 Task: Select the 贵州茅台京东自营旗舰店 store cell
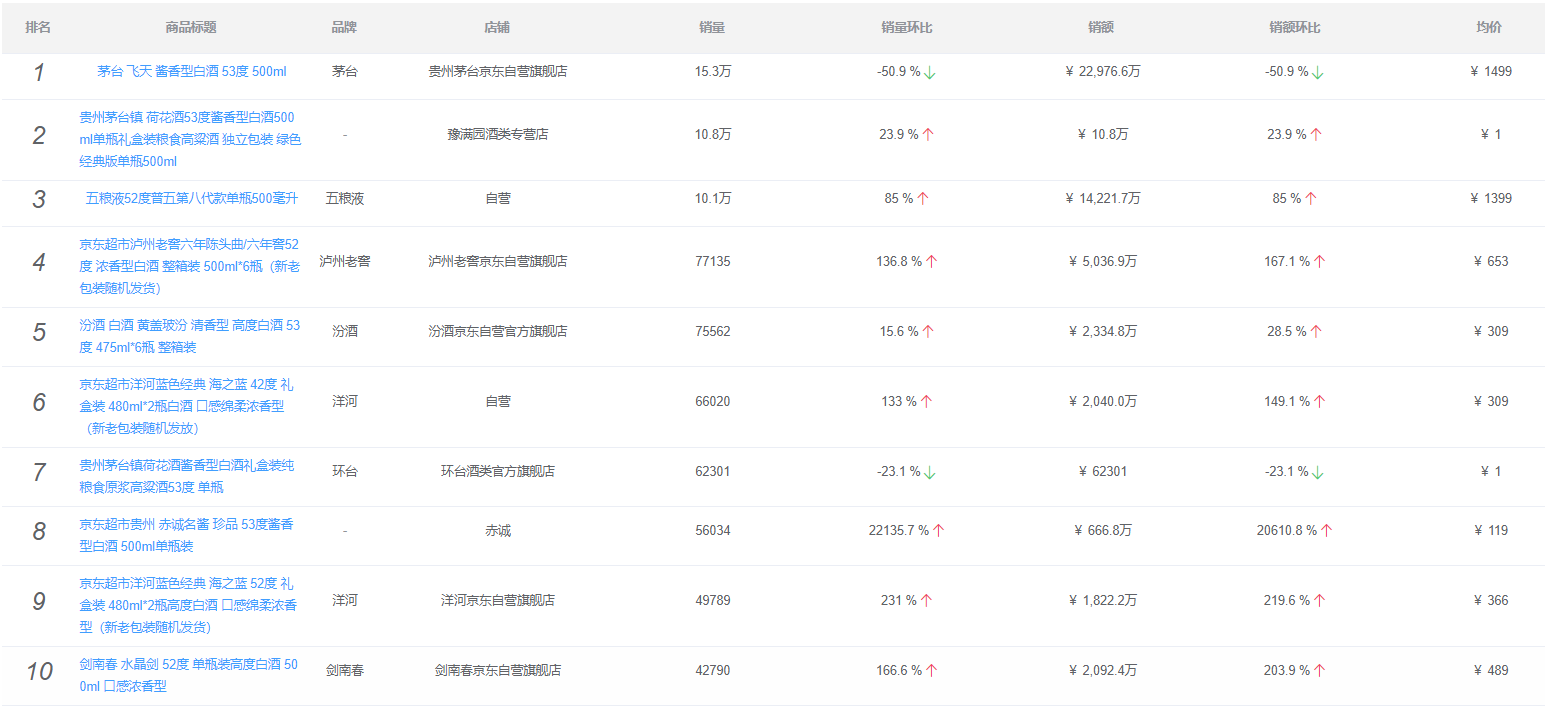pyautogui.click(x=497, y=72)
